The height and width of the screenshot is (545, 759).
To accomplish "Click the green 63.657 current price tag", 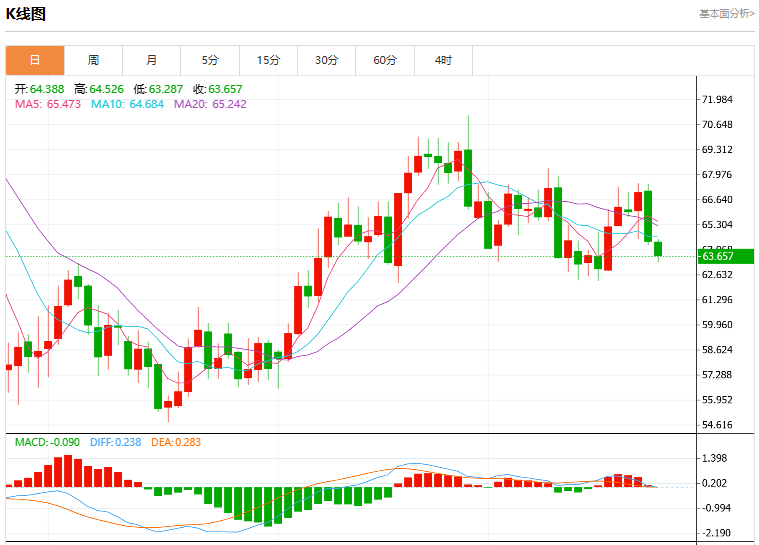I will [x=726, y=257].
